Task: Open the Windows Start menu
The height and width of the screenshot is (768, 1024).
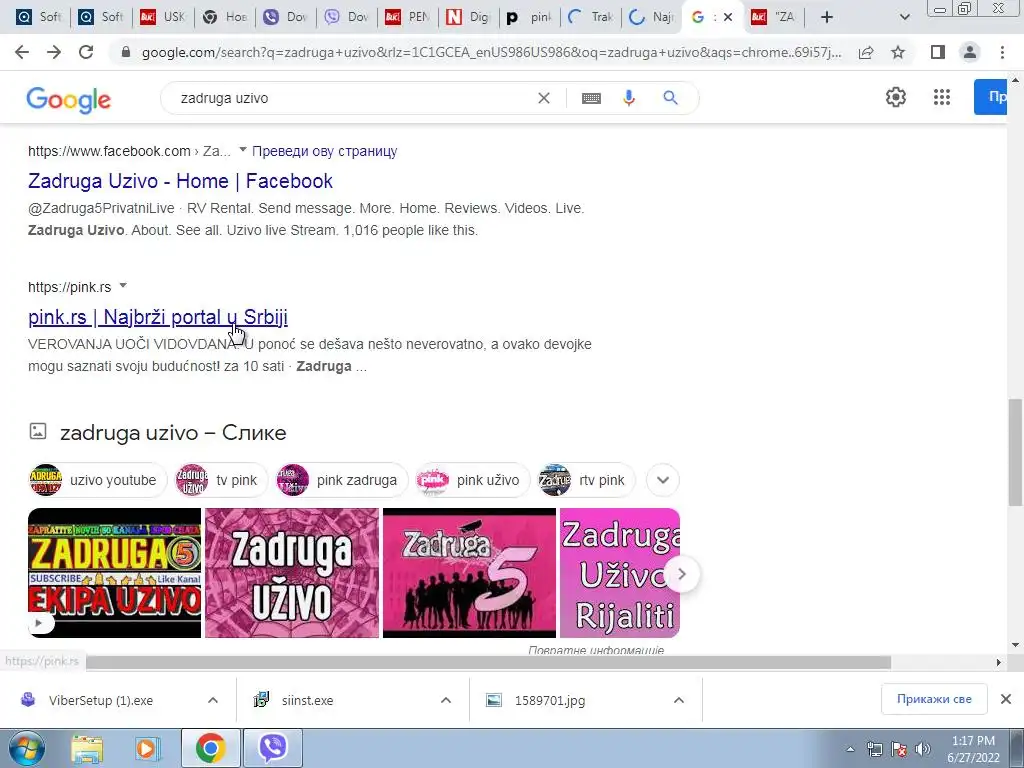Action: pyautogui.click(x=26, y=748)
